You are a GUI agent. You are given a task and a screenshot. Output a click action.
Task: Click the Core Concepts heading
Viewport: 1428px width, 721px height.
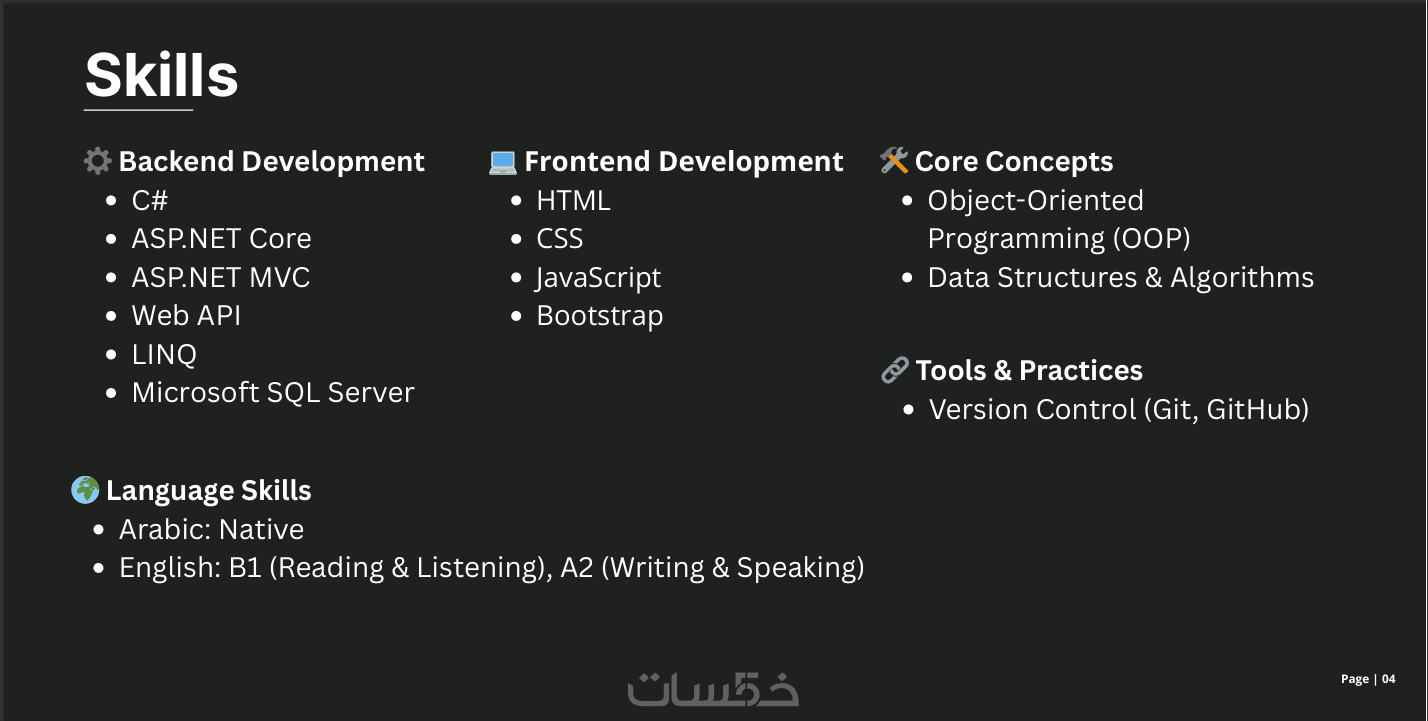click(1013, 161)
